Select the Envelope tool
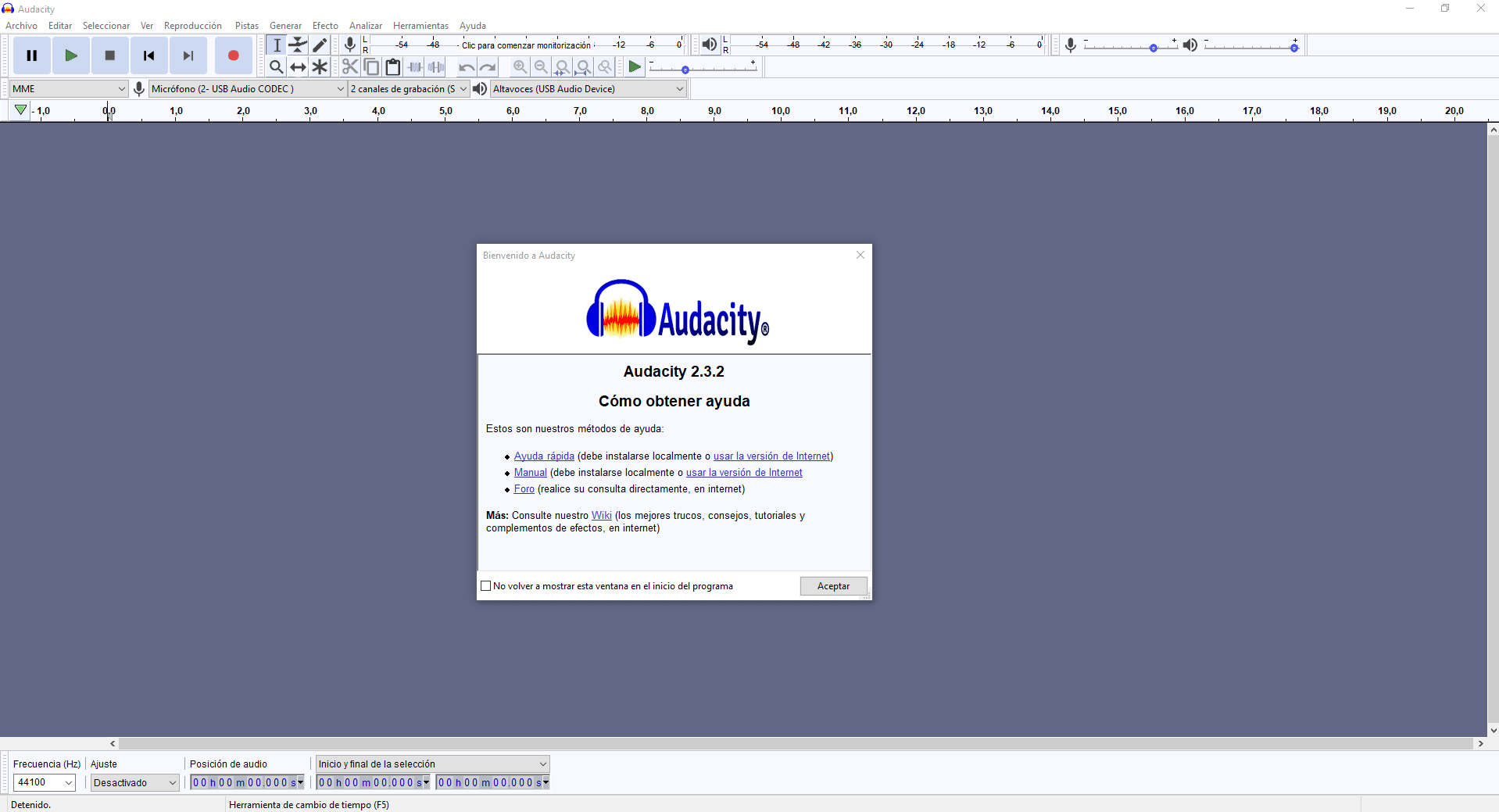Screen dimensions: 1499x812 pyautogui.click(x=299, y=45)
